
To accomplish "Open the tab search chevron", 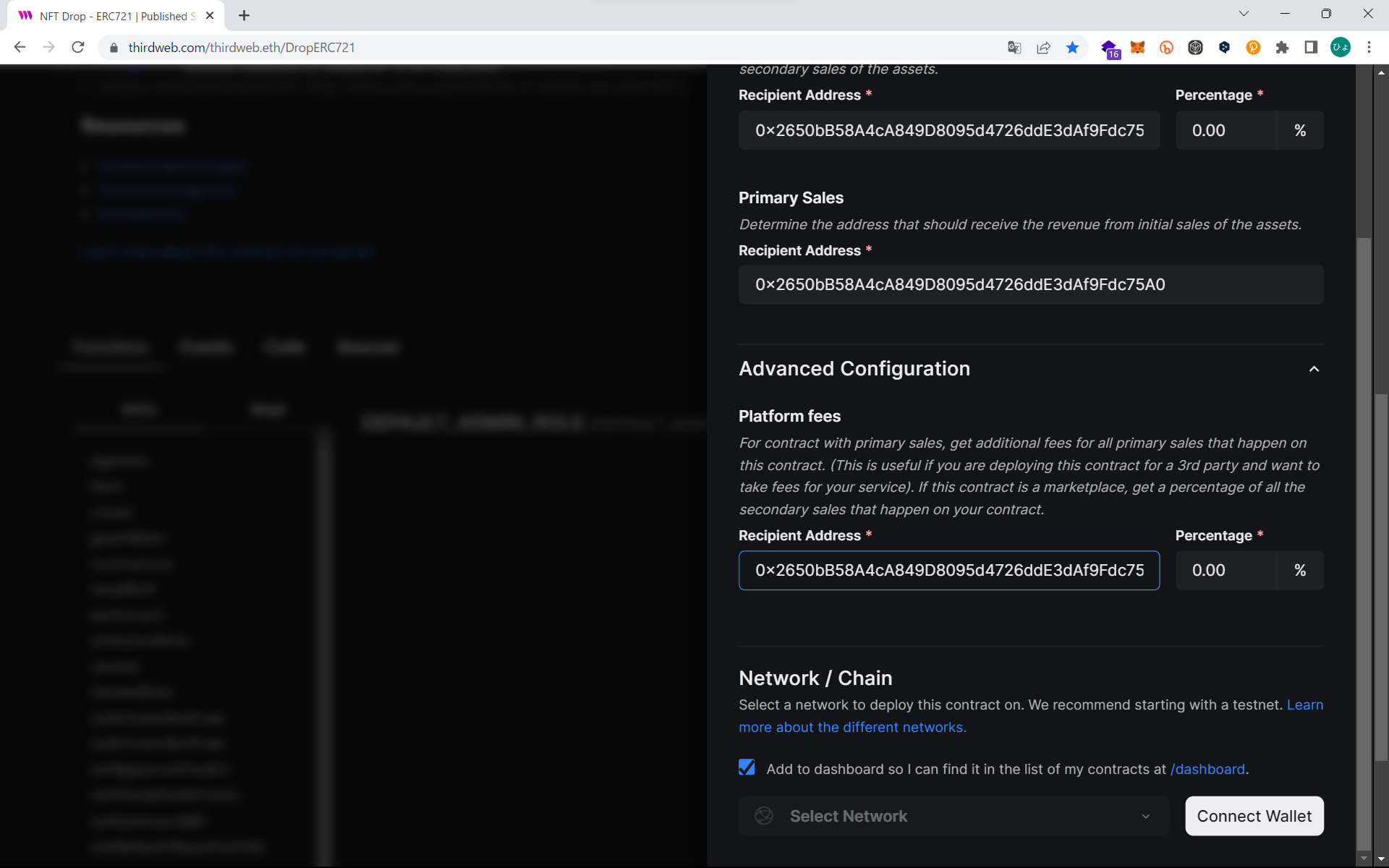I will [1244, 14].
